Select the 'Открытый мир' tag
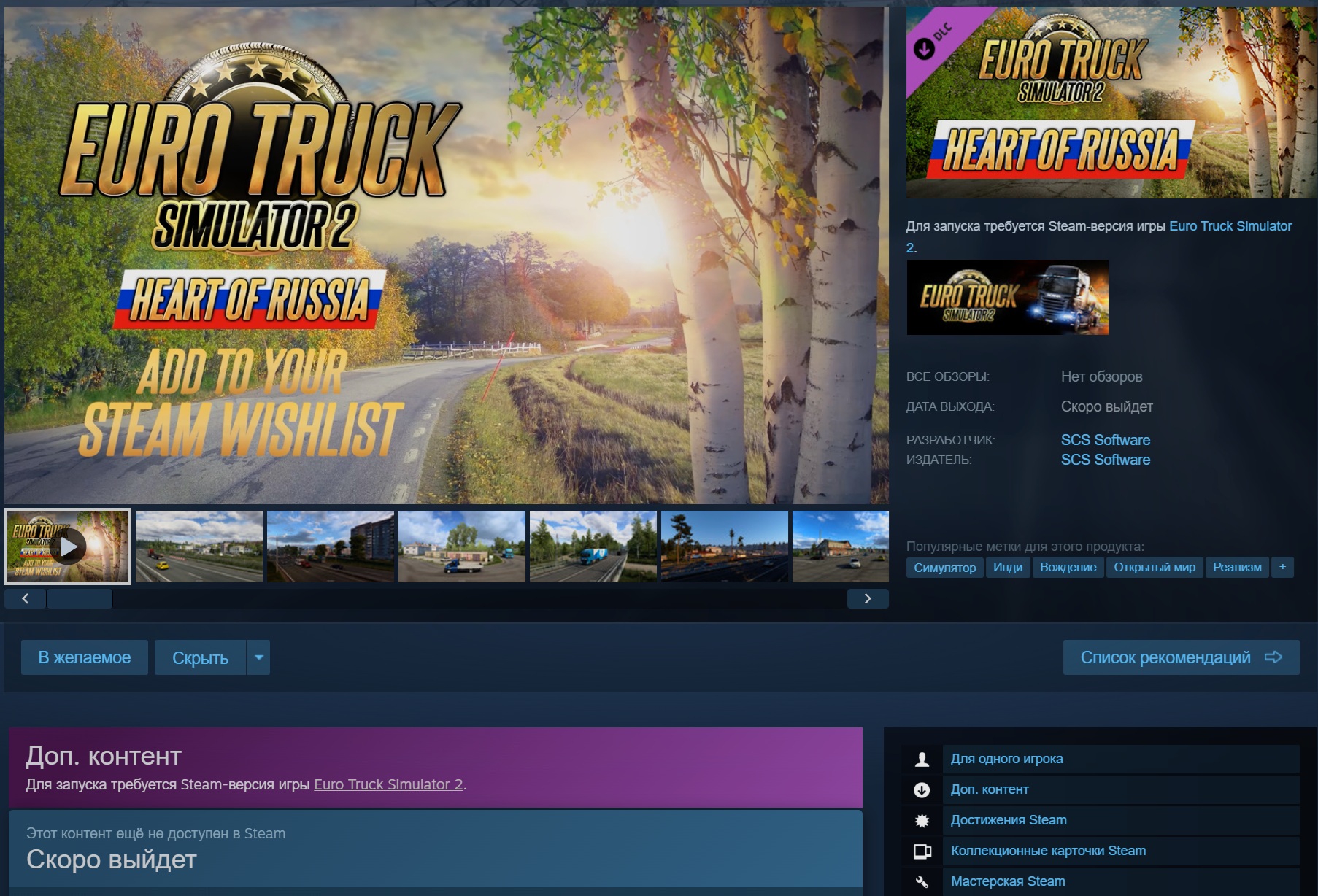The height and width of the screenshot is (896, 1318). point(1155,568)
